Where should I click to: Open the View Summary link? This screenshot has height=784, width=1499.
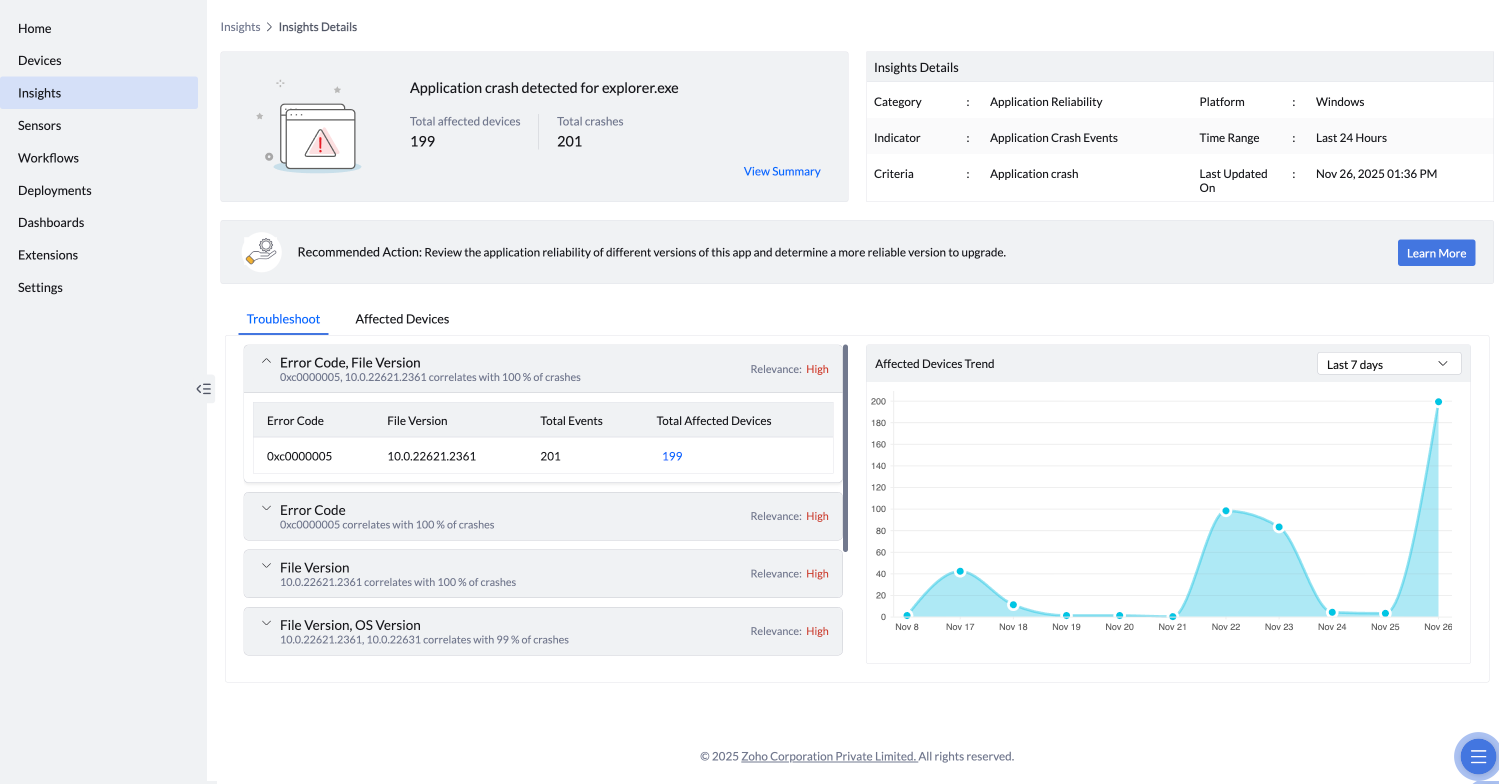[781, 171]
